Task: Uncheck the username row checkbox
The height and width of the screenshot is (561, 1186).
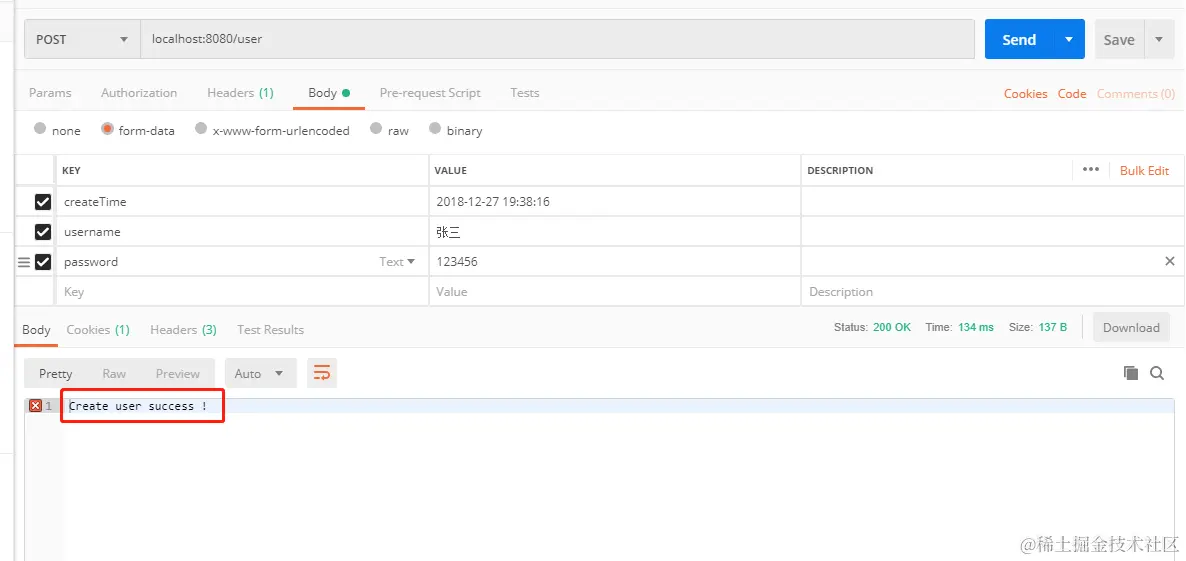Action: point(42,232)
